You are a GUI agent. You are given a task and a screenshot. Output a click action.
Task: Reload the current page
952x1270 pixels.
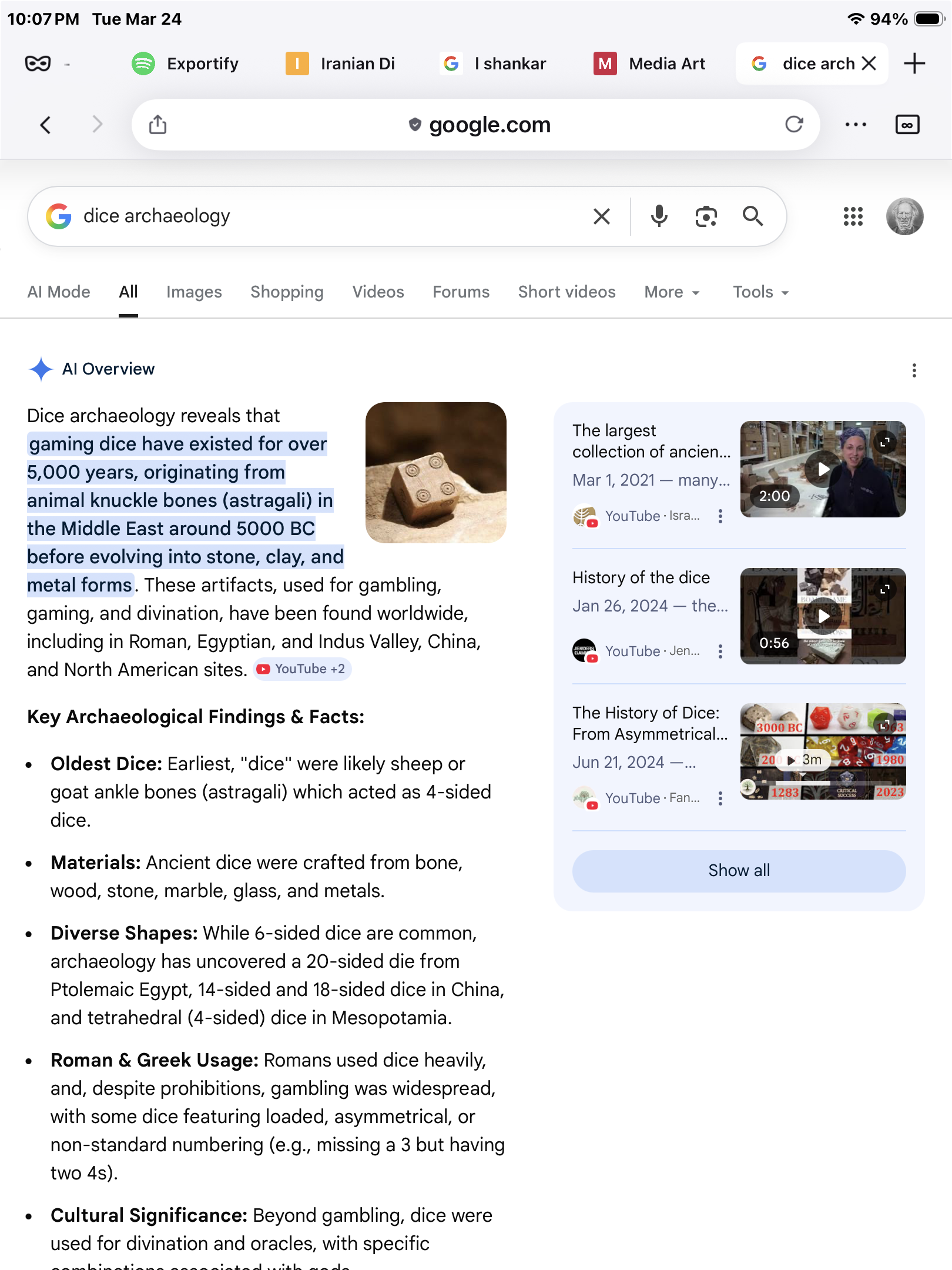point(794,125)
